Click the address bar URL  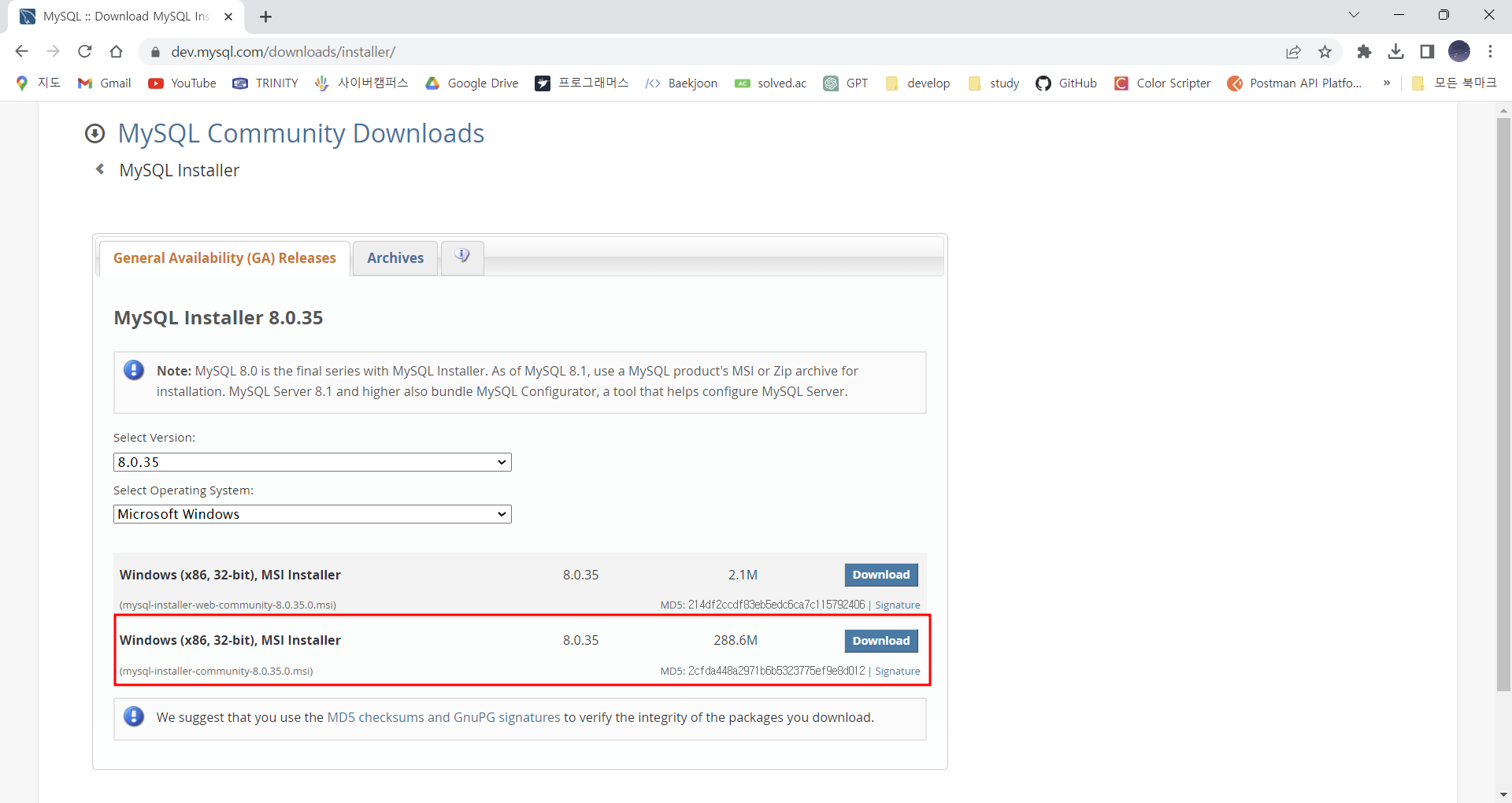click(x=283, y=52)
